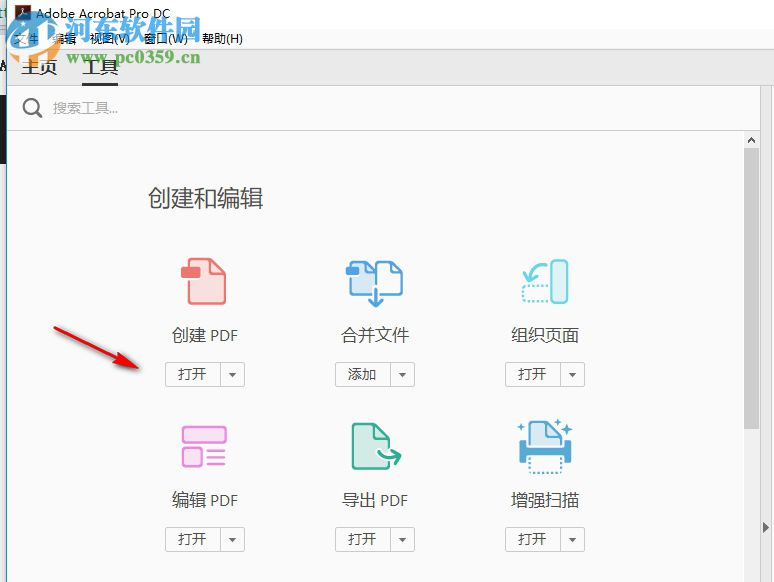Image resolution: width=774 pixels, height=582 pixels.
Task: Click the Combine Files (合并文件) icon
Action: (375, 283)
